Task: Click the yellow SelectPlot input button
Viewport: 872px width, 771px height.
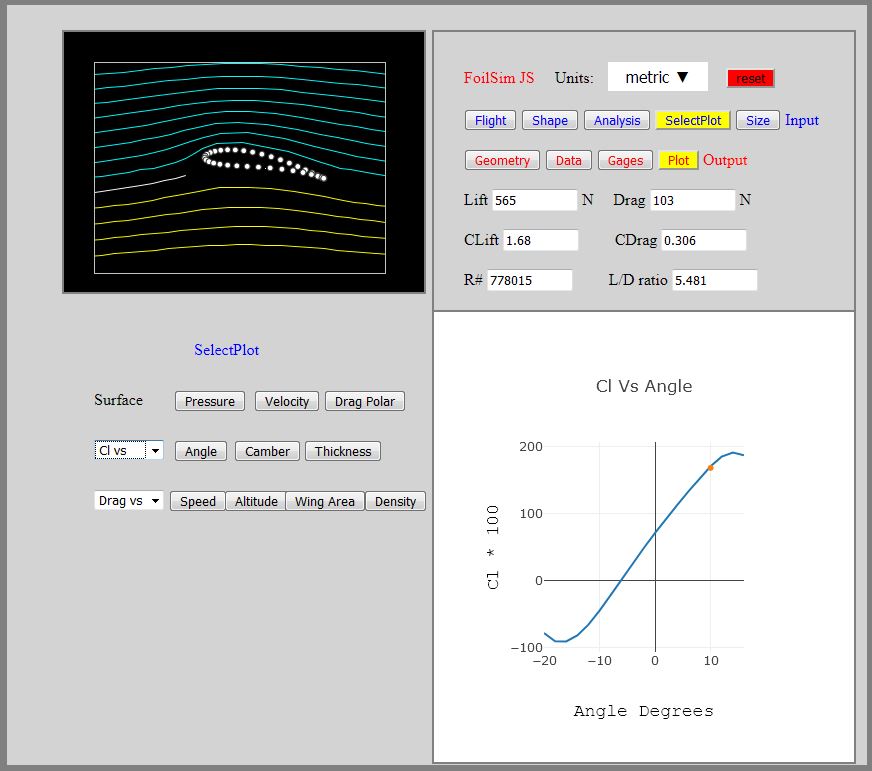Action: [x=693, y=120]
